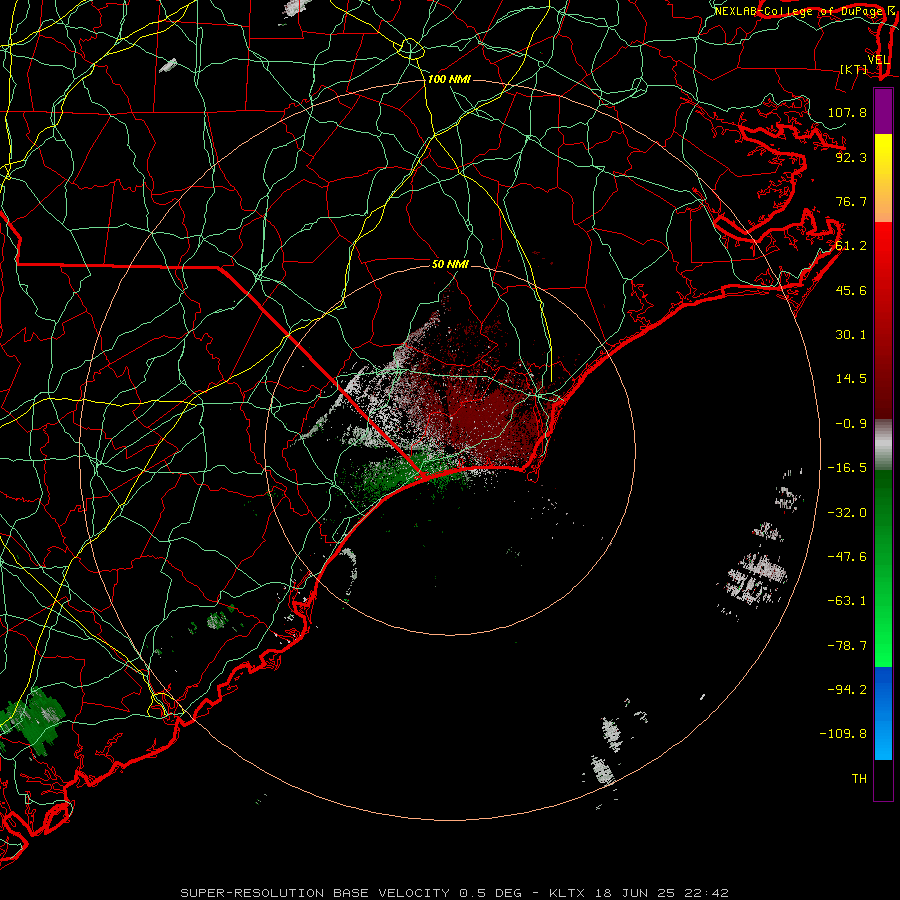Select the gray near-zero segment of color bar
900x900 pixels.
coord(883,445)
